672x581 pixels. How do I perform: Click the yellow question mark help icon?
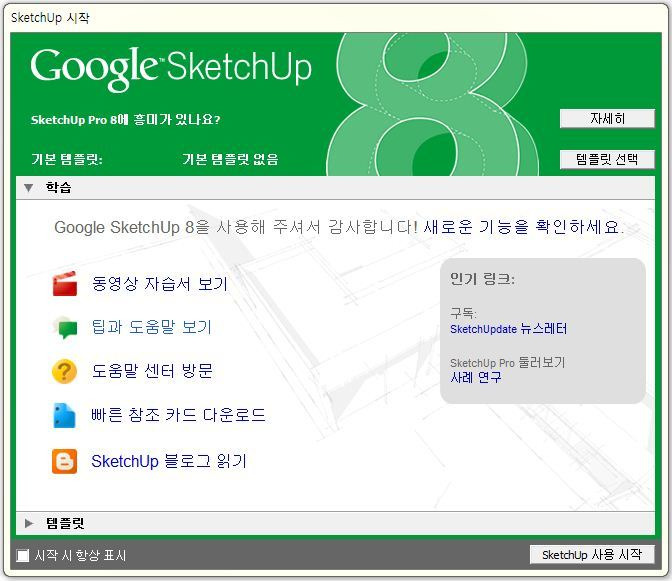[x=64, y=371]
